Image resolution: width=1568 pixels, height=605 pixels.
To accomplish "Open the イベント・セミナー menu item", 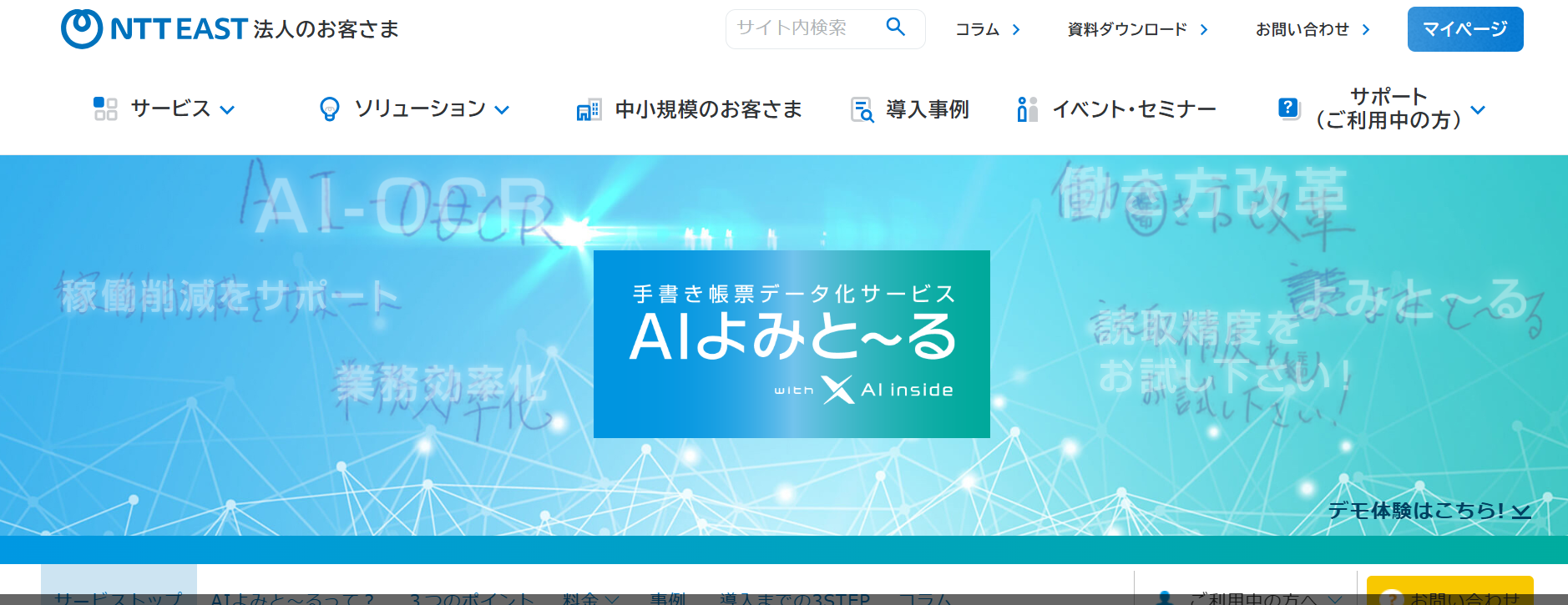I will (1133, 109).
